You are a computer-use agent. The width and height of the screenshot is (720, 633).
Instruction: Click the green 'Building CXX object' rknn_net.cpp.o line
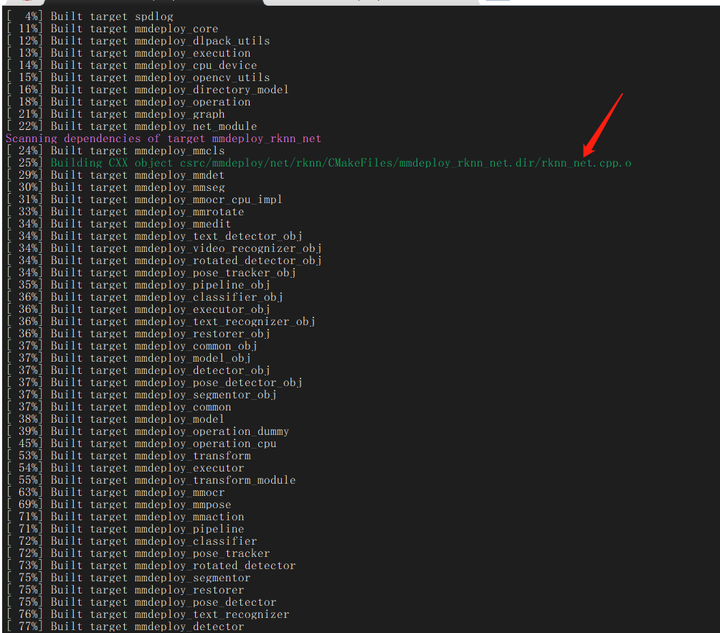319,163
